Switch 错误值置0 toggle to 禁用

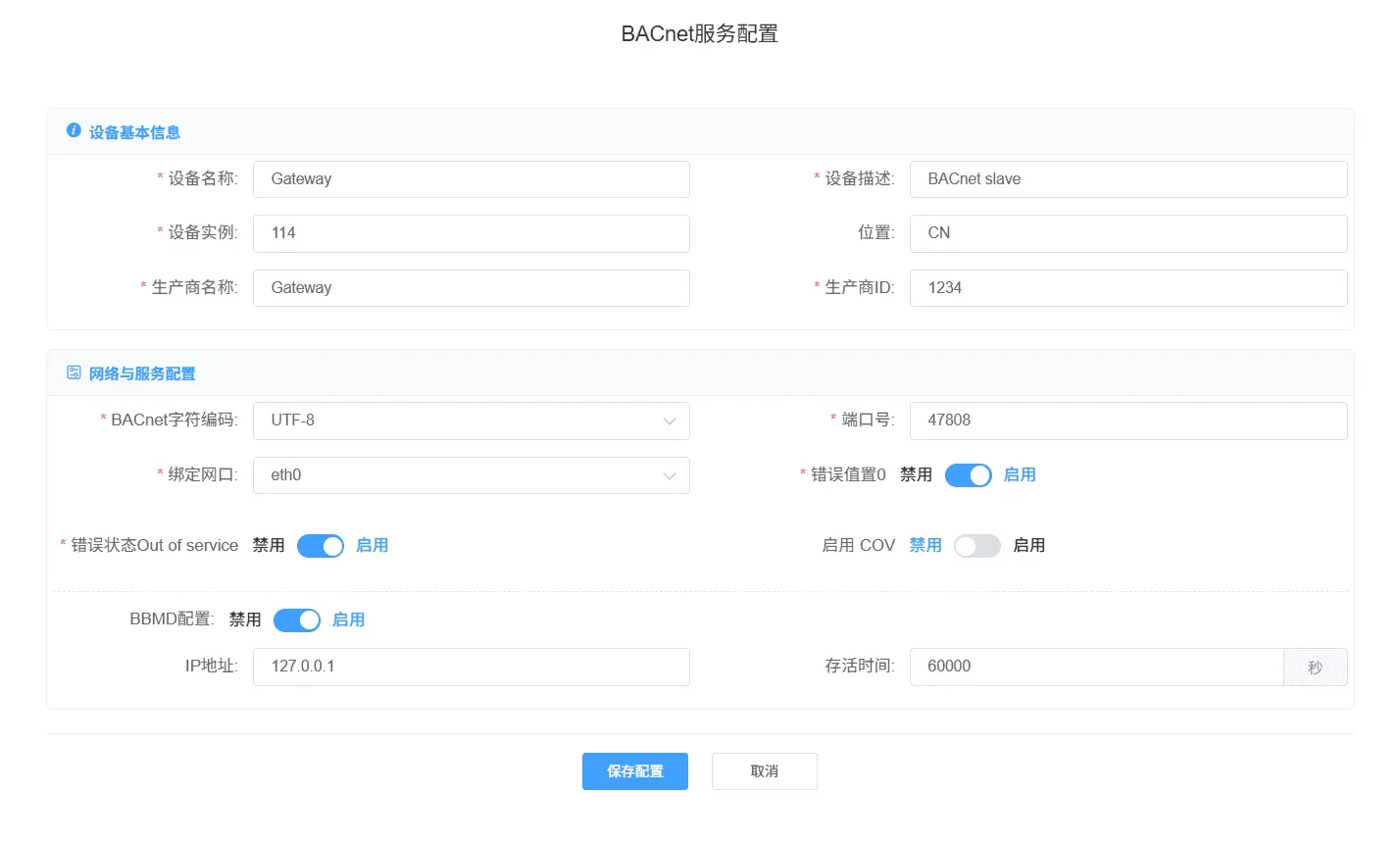tap(969, 474)
